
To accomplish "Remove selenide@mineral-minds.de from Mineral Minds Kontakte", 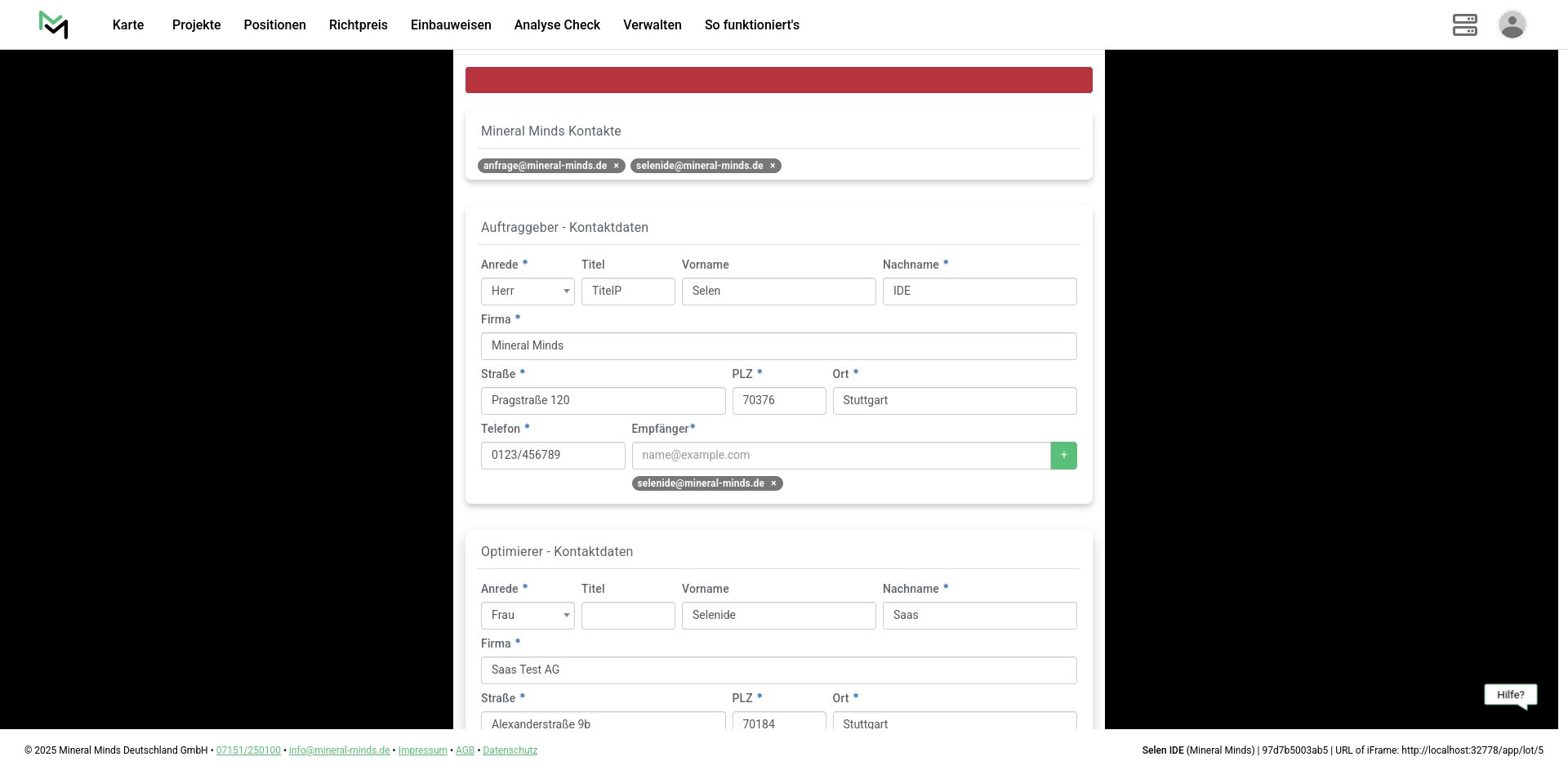I will (773, 166).
